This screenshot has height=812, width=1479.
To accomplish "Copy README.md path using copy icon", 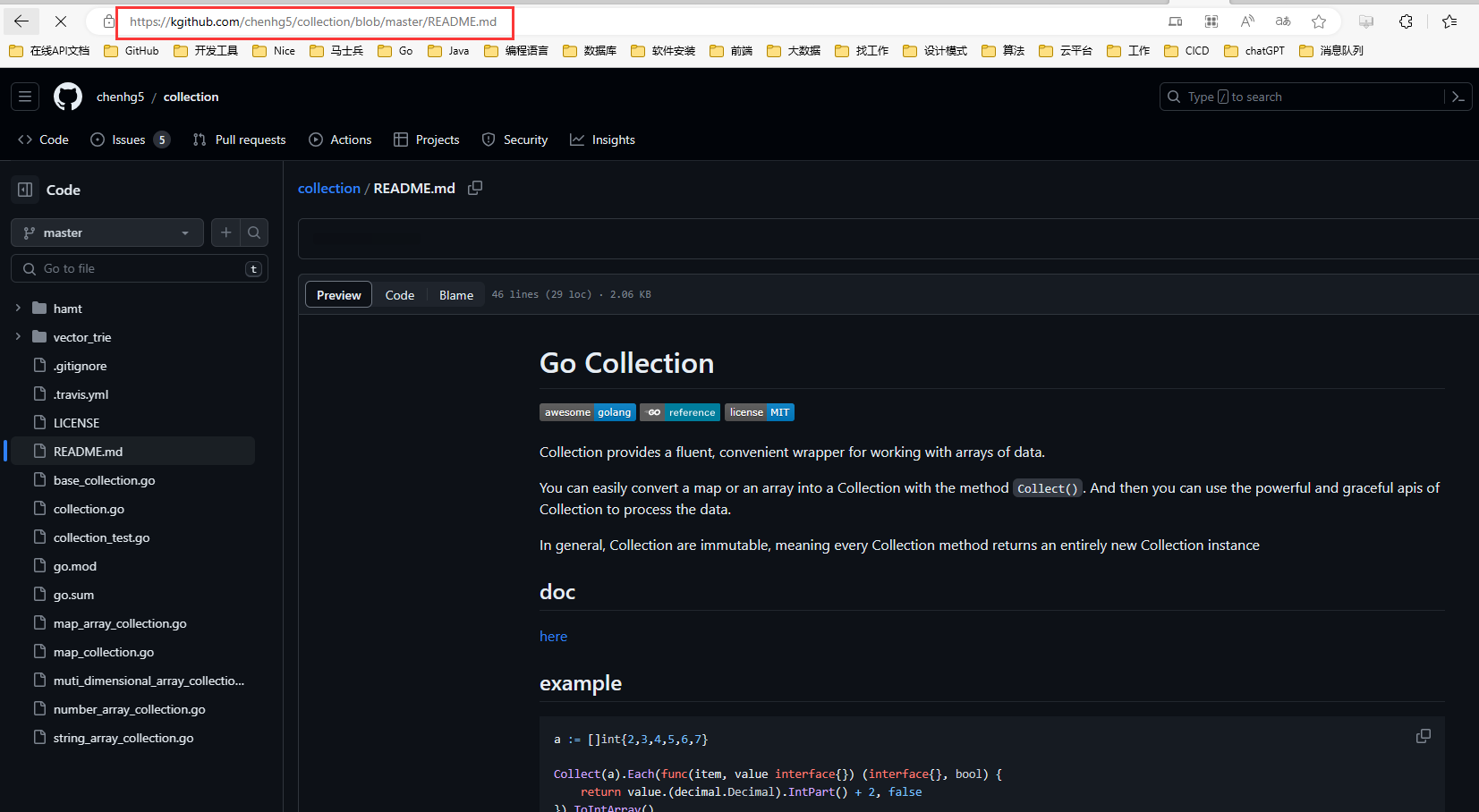I will pos(474,188).
